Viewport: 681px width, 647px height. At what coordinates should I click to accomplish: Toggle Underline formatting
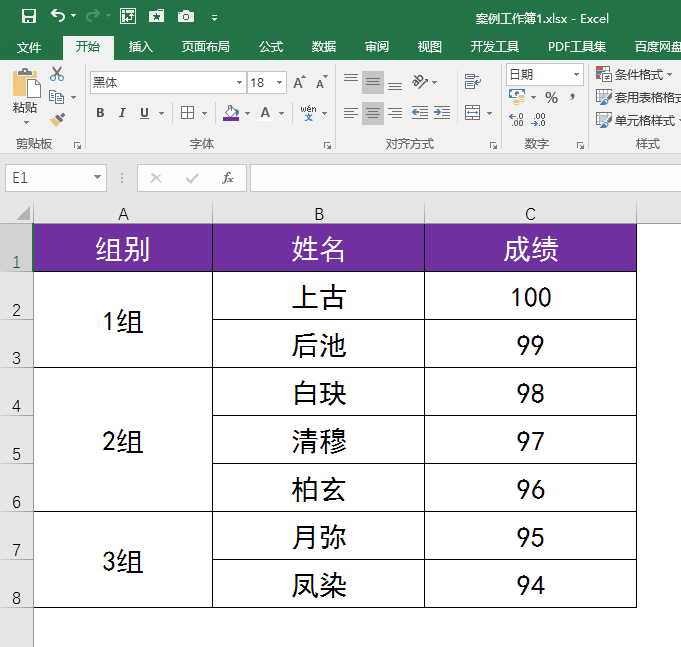145,113
